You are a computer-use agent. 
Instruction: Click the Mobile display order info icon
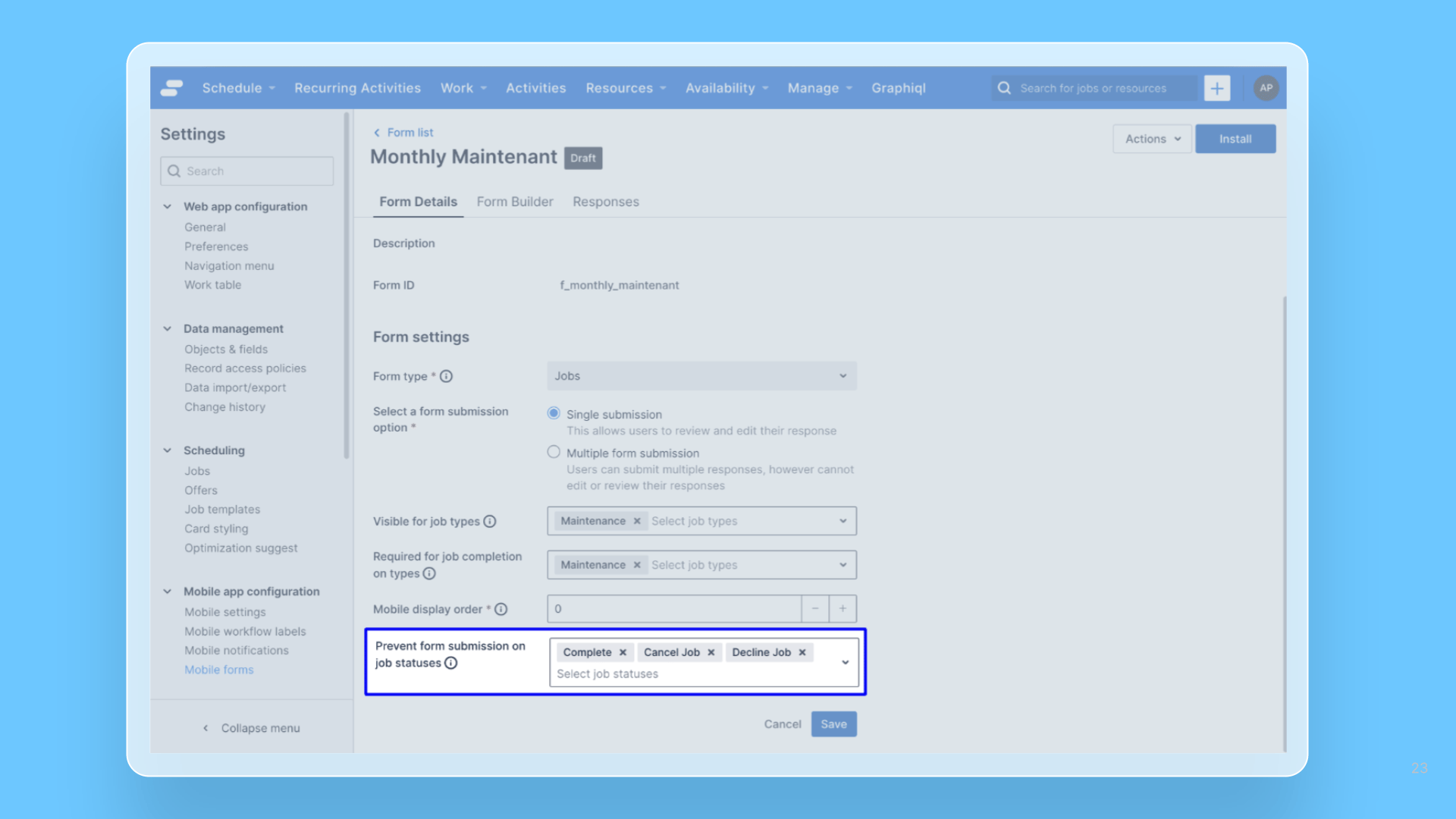click(501, 610)
